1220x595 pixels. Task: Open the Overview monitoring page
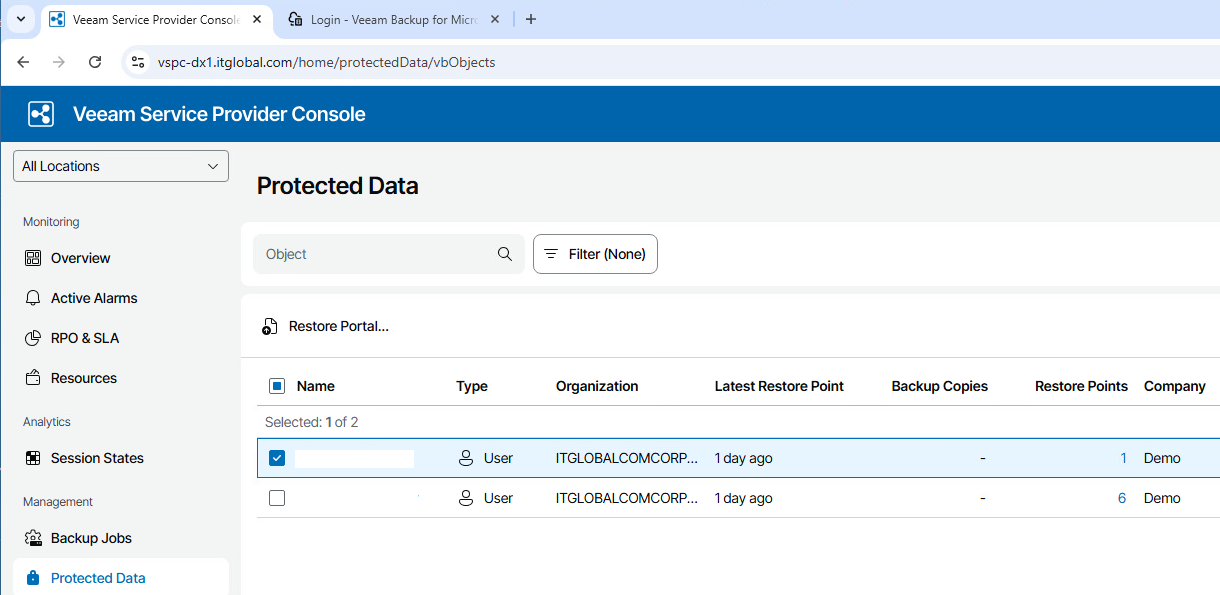coord(80,258)
